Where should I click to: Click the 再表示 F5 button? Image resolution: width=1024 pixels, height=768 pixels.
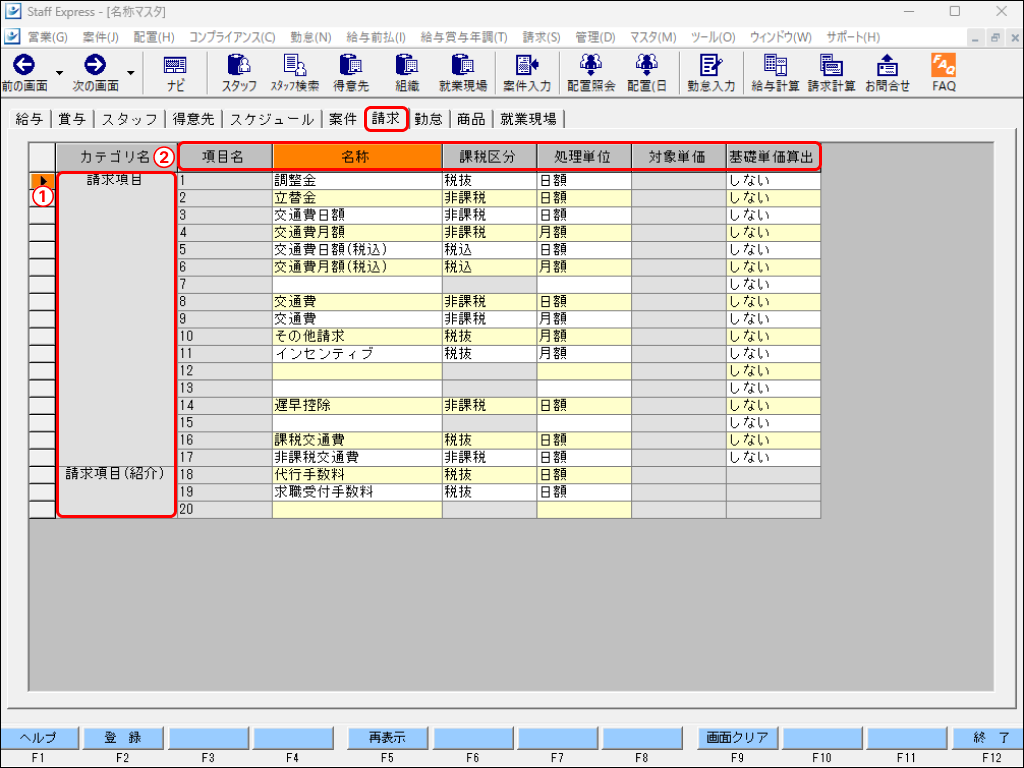point(387,738)
